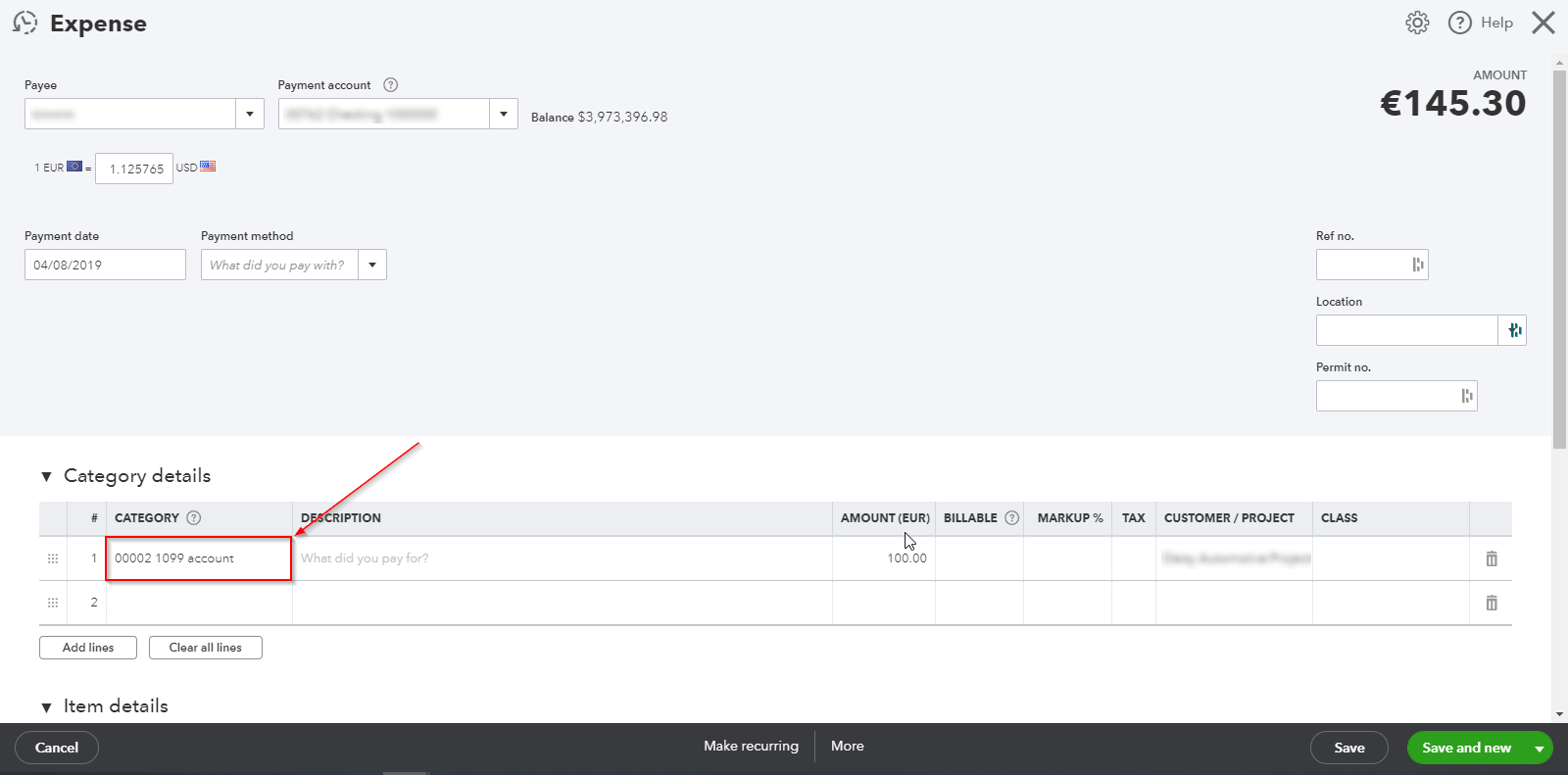Click the EUR flag icon

pos(74,167)
